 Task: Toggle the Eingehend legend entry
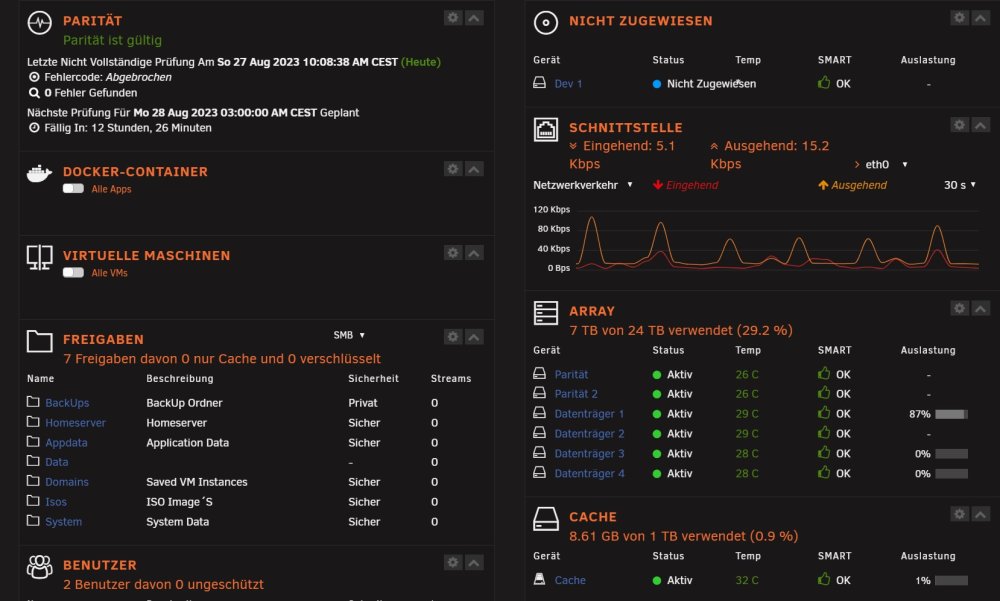tap(686, 185)
